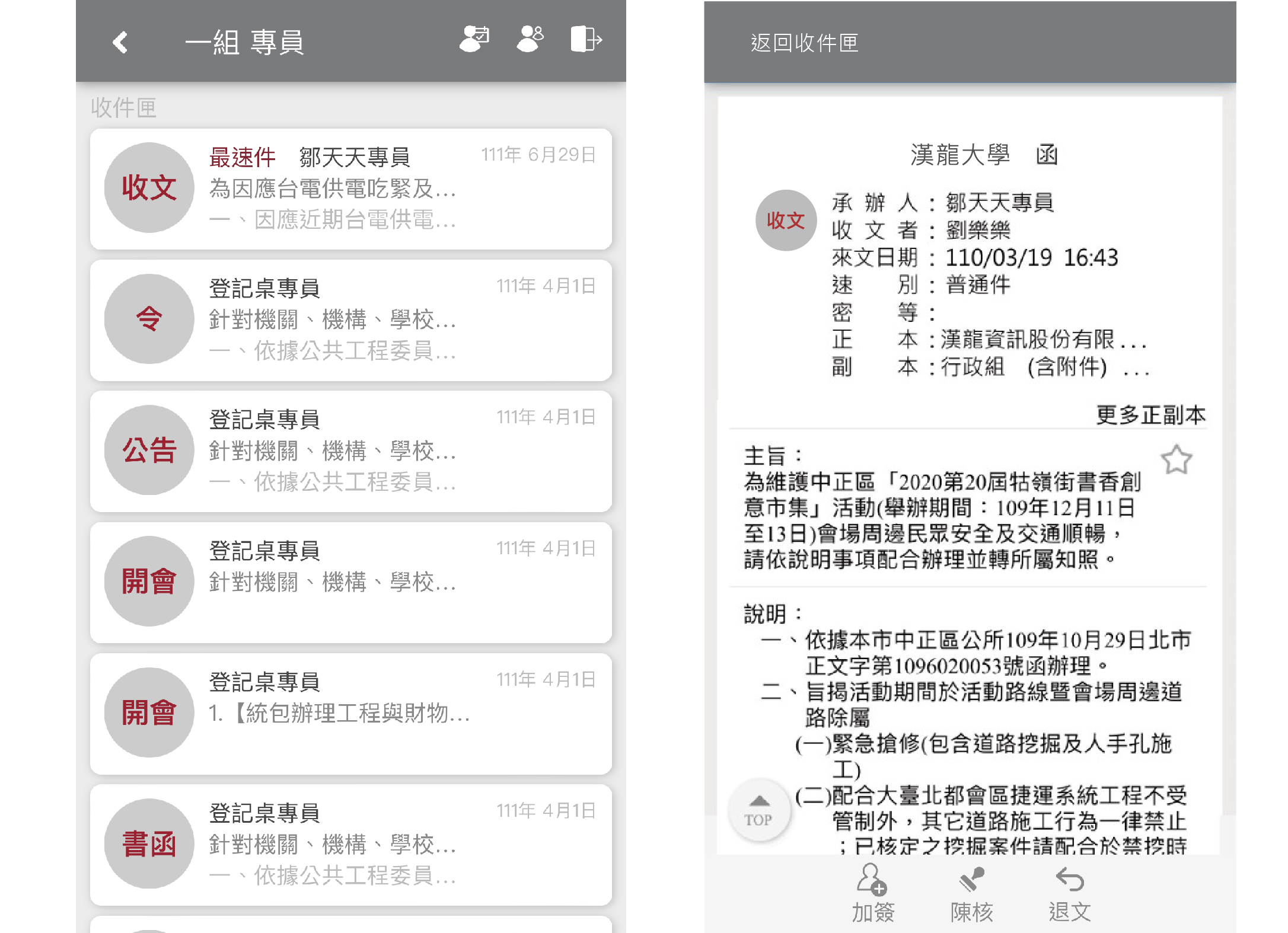This screenshot has width=1288, height=933.
Task: Tap the 收文 badge in document detail
Action: [786, 221]
